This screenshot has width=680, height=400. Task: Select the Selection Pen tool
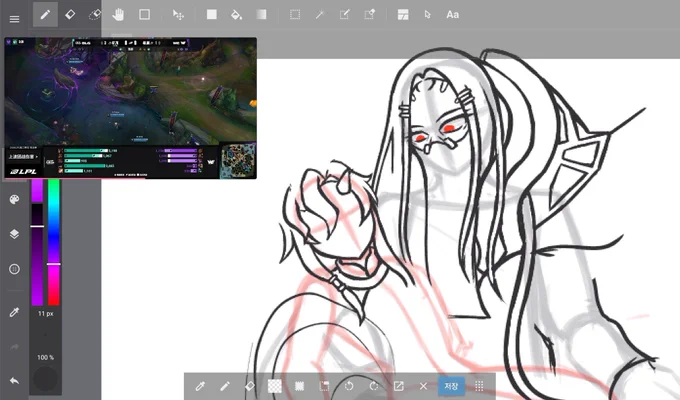click(x=345, y=15)
